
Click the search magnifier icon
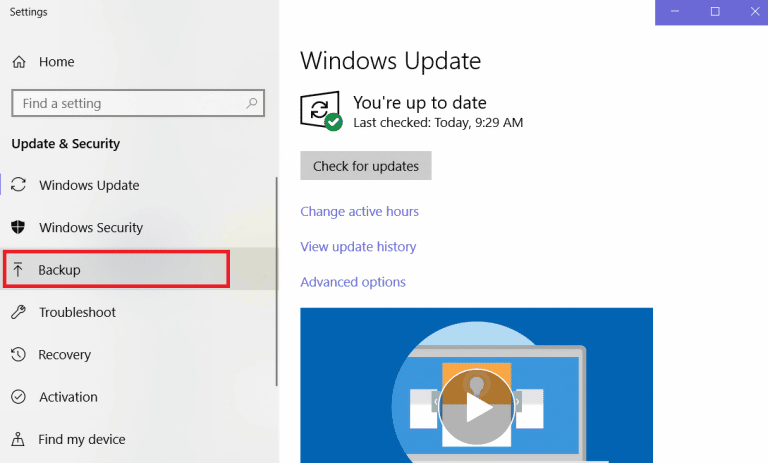tap(252, 103)
